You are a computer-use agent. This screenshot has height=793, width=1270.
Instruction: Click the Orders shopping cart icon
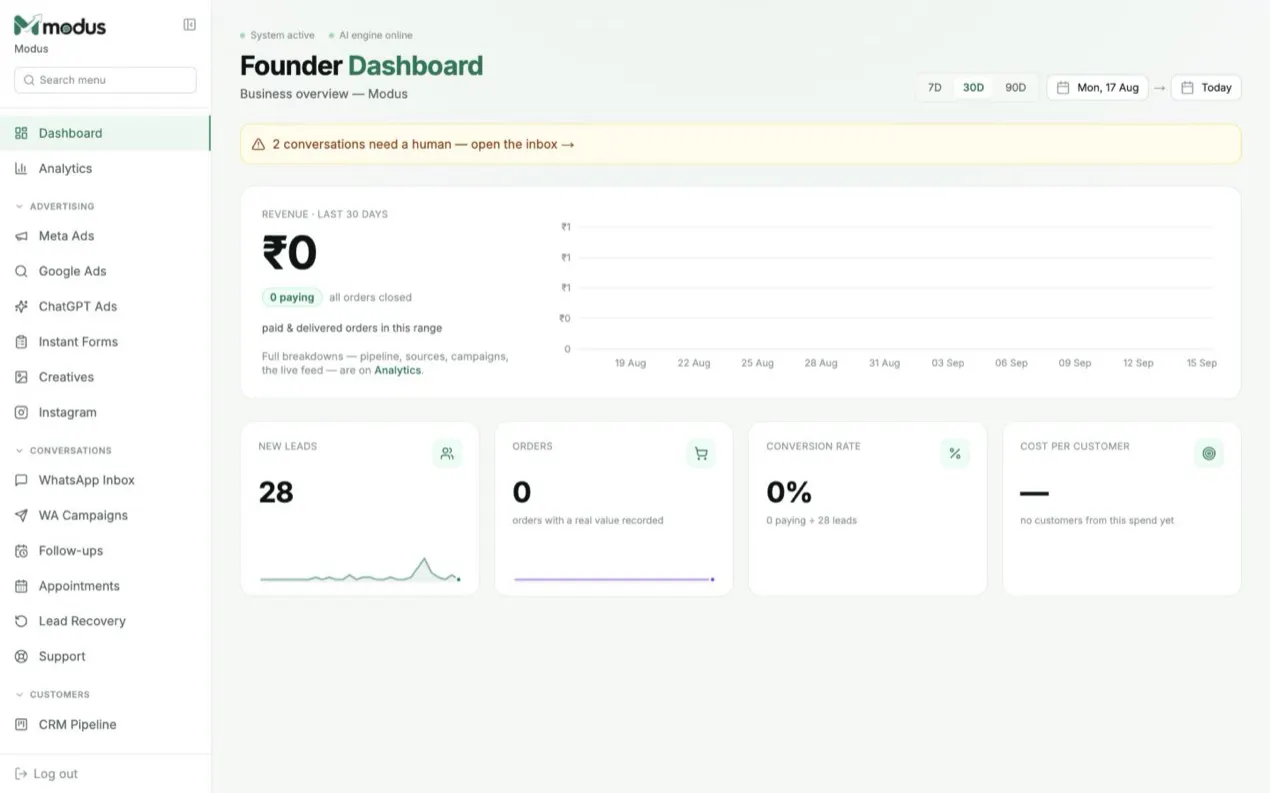pos(701,454)
